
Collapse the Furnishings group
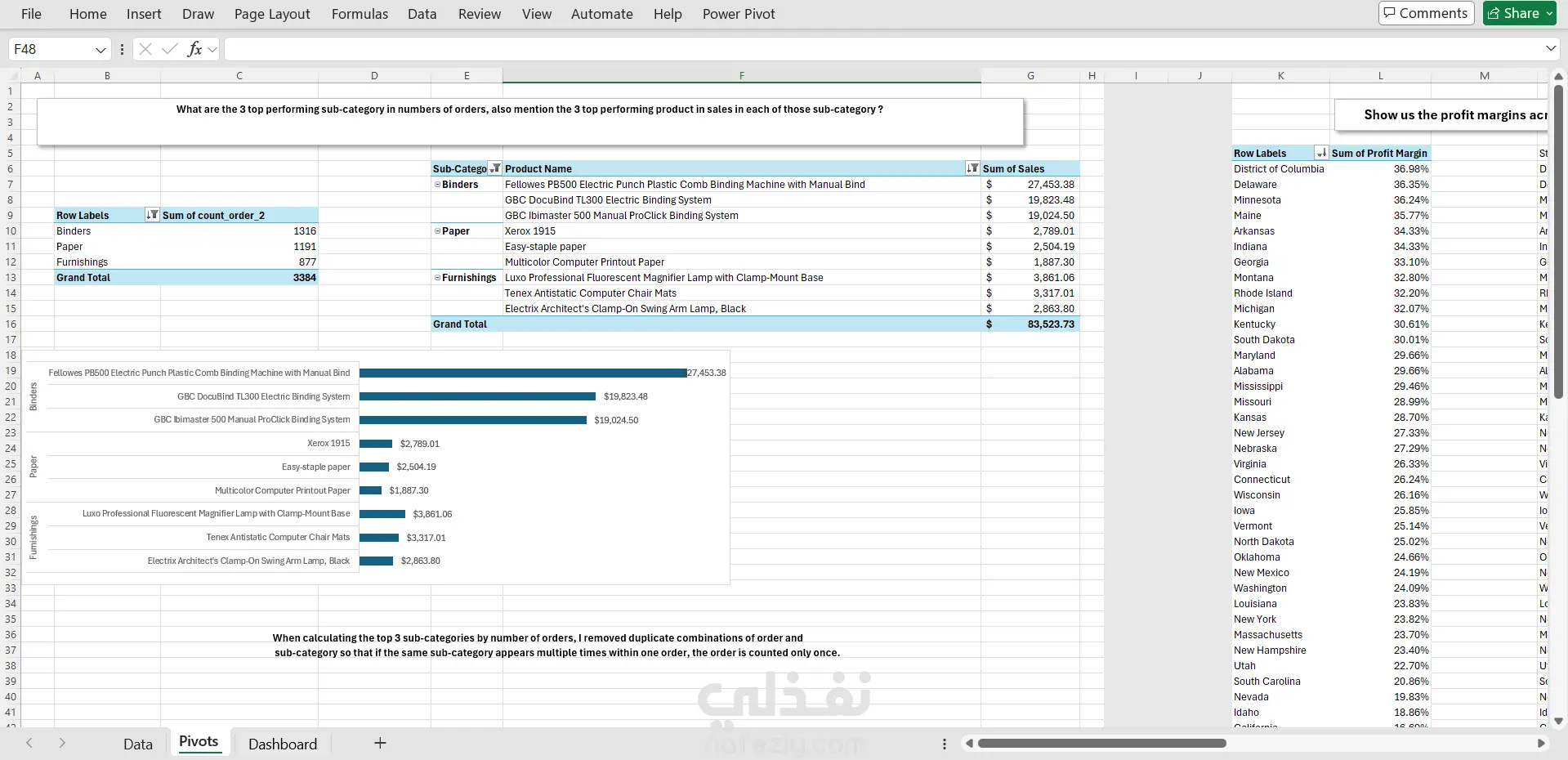tap(437, 278)
